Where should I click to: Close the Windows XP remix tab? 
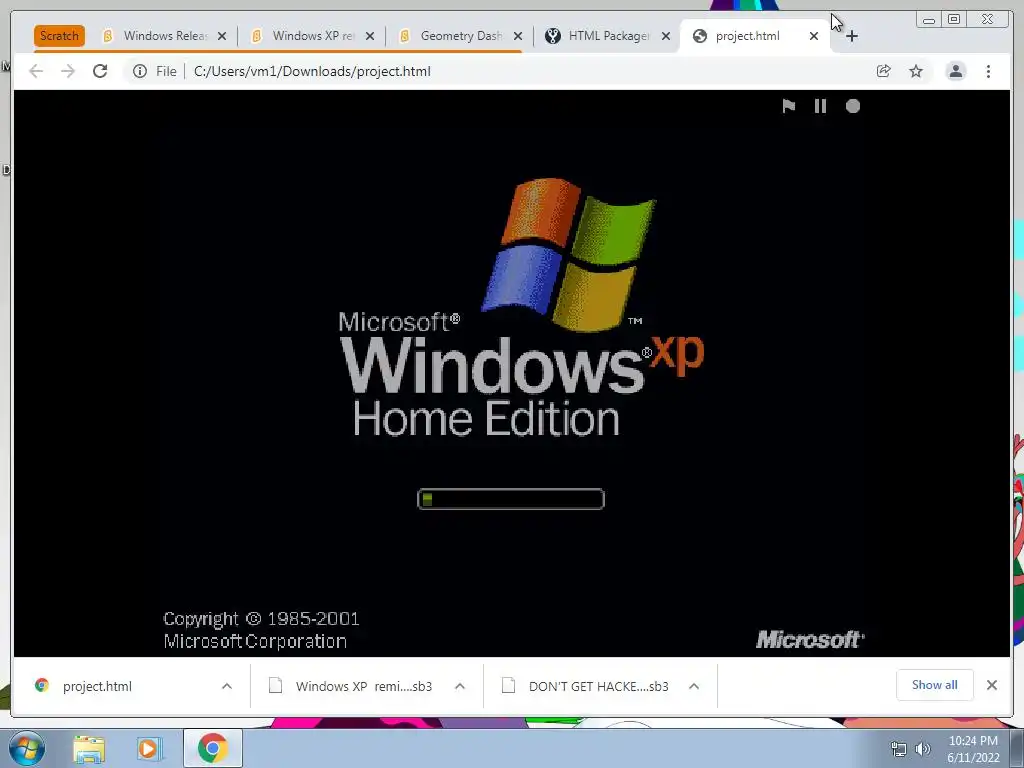click(370, 36)
